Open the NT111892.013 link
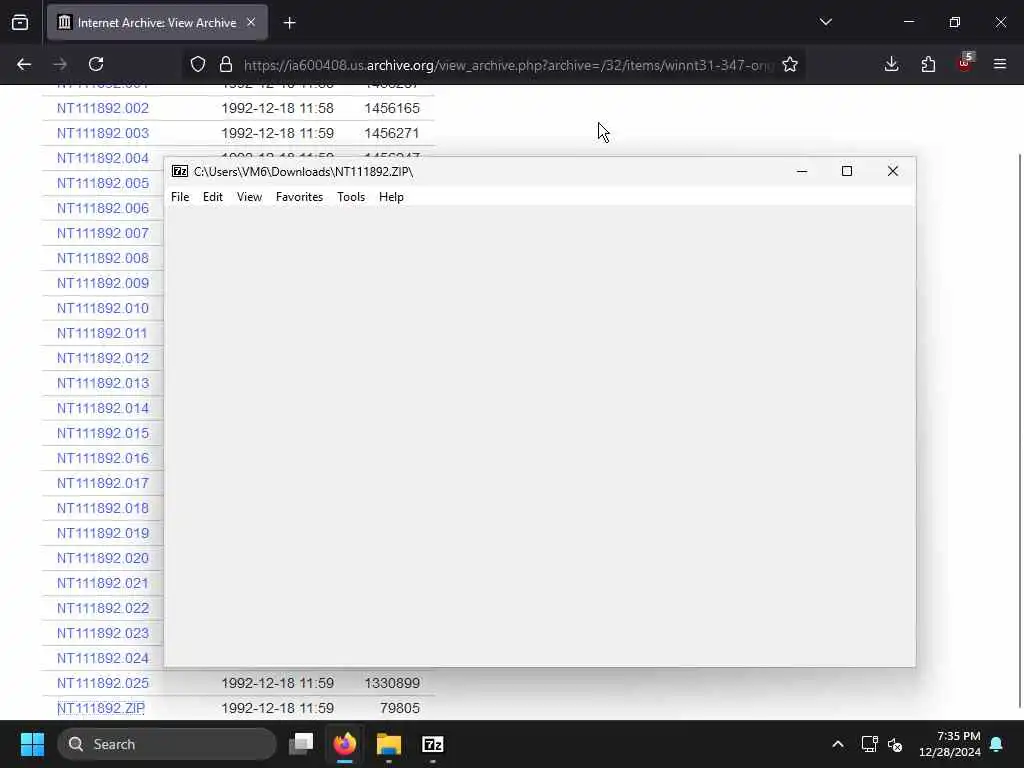Viewport: 1024px width, 768px height. coord(103,383)
